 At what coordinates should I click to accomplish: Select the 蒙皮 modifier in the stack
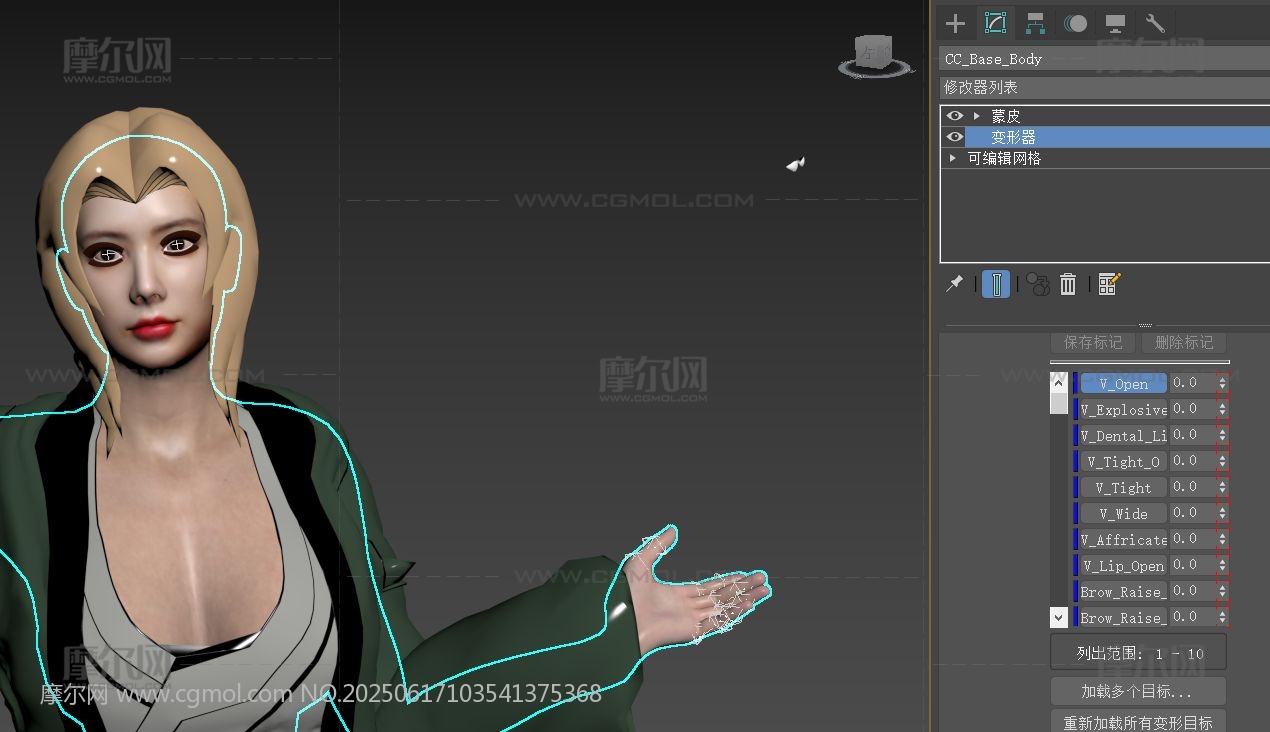click(x=1005, y=116)
